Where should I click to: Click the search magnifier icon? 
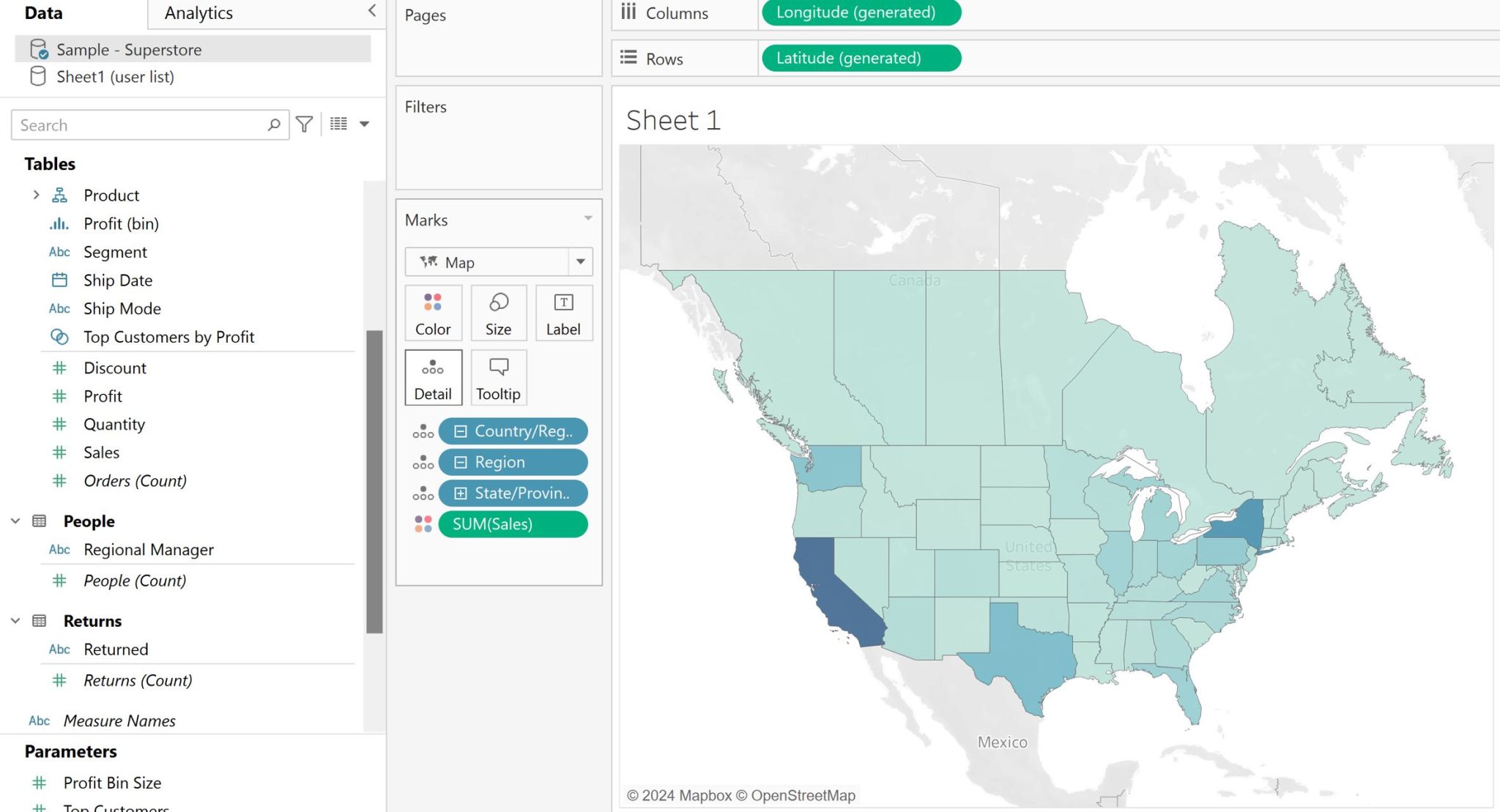coord(274,124)
